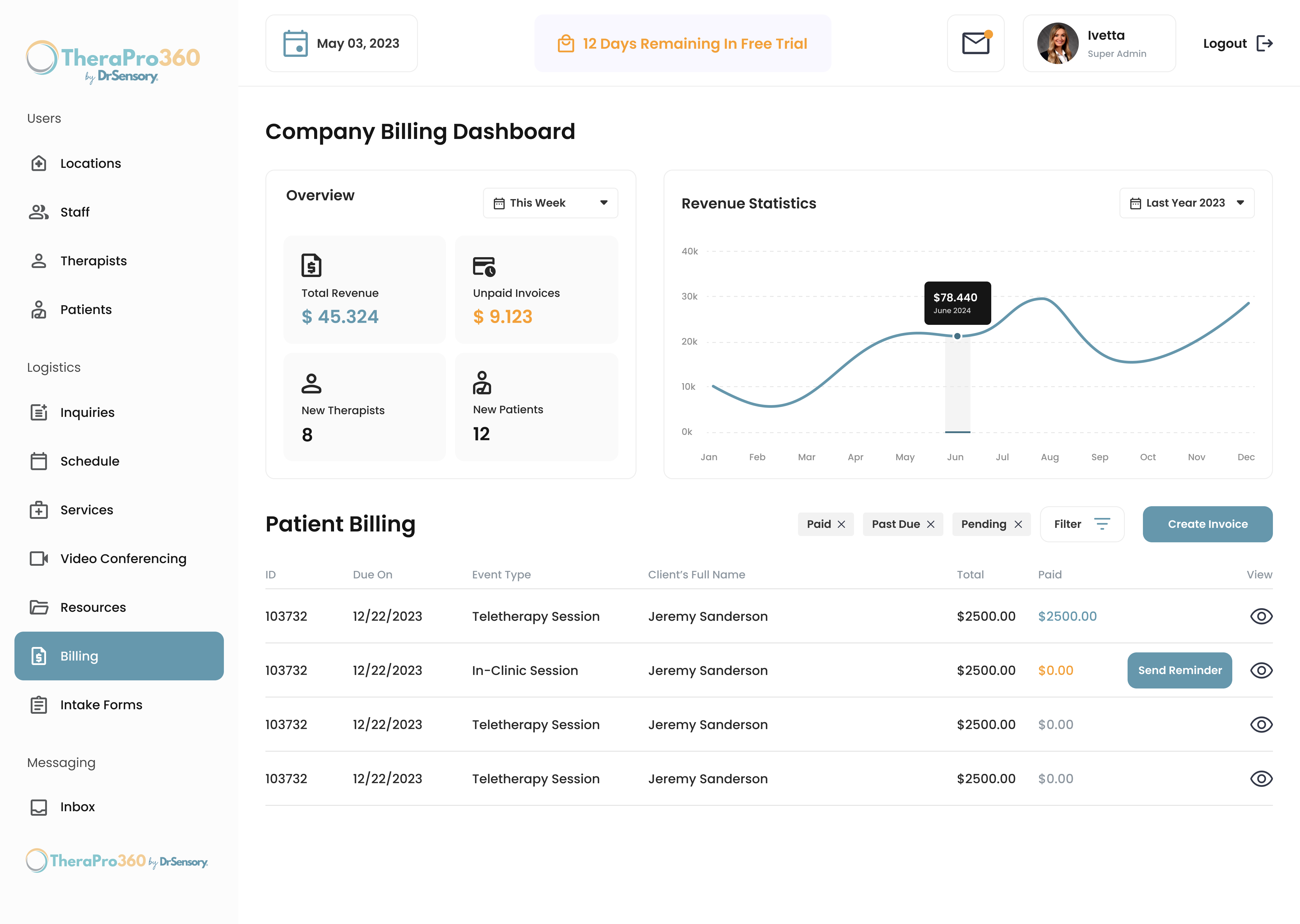Click calendar icon in This Week selector

[499, 203]
